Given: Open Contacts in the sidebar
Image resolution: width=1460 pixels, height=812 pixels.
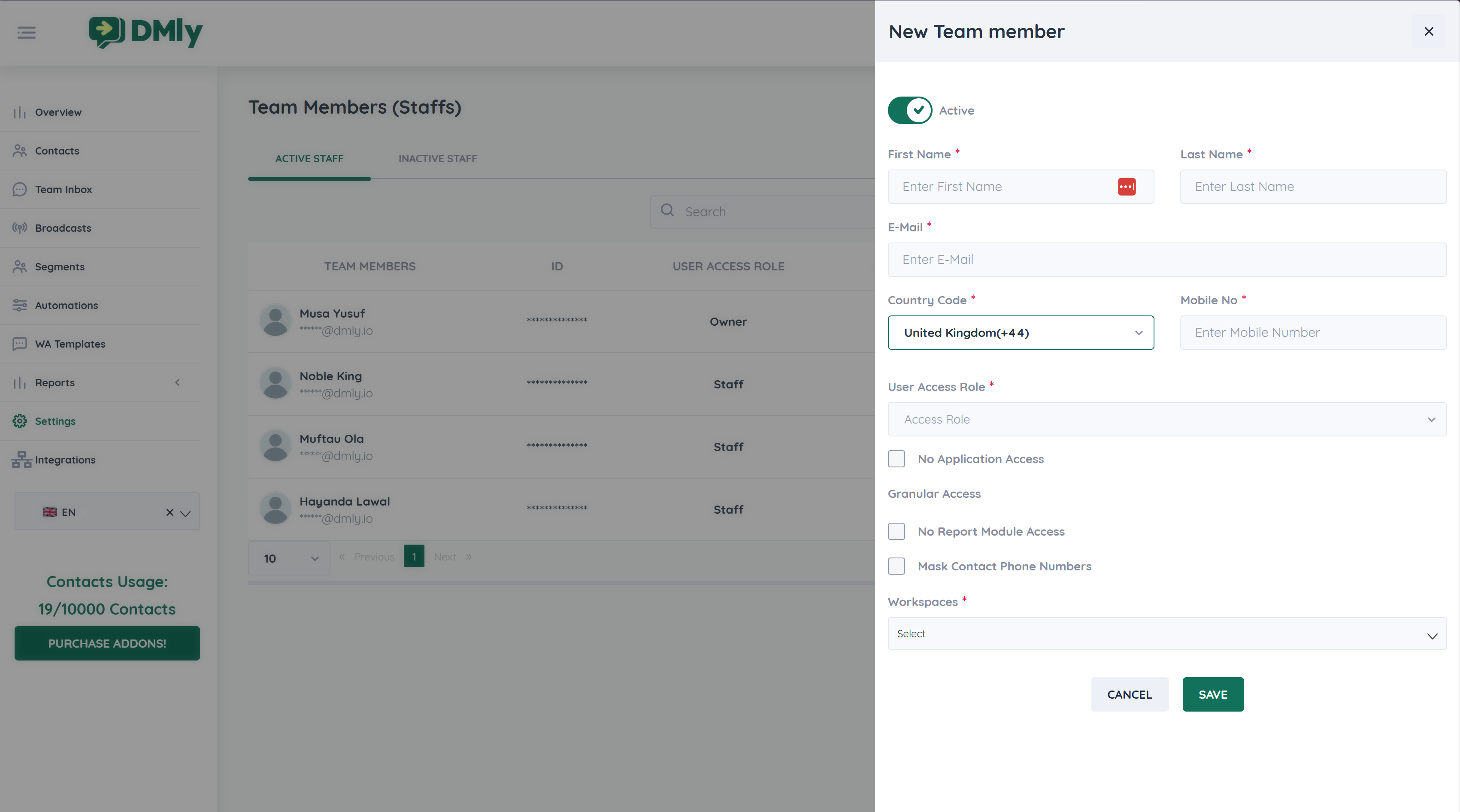Looking at the screenshot, I should coord(57,151).
